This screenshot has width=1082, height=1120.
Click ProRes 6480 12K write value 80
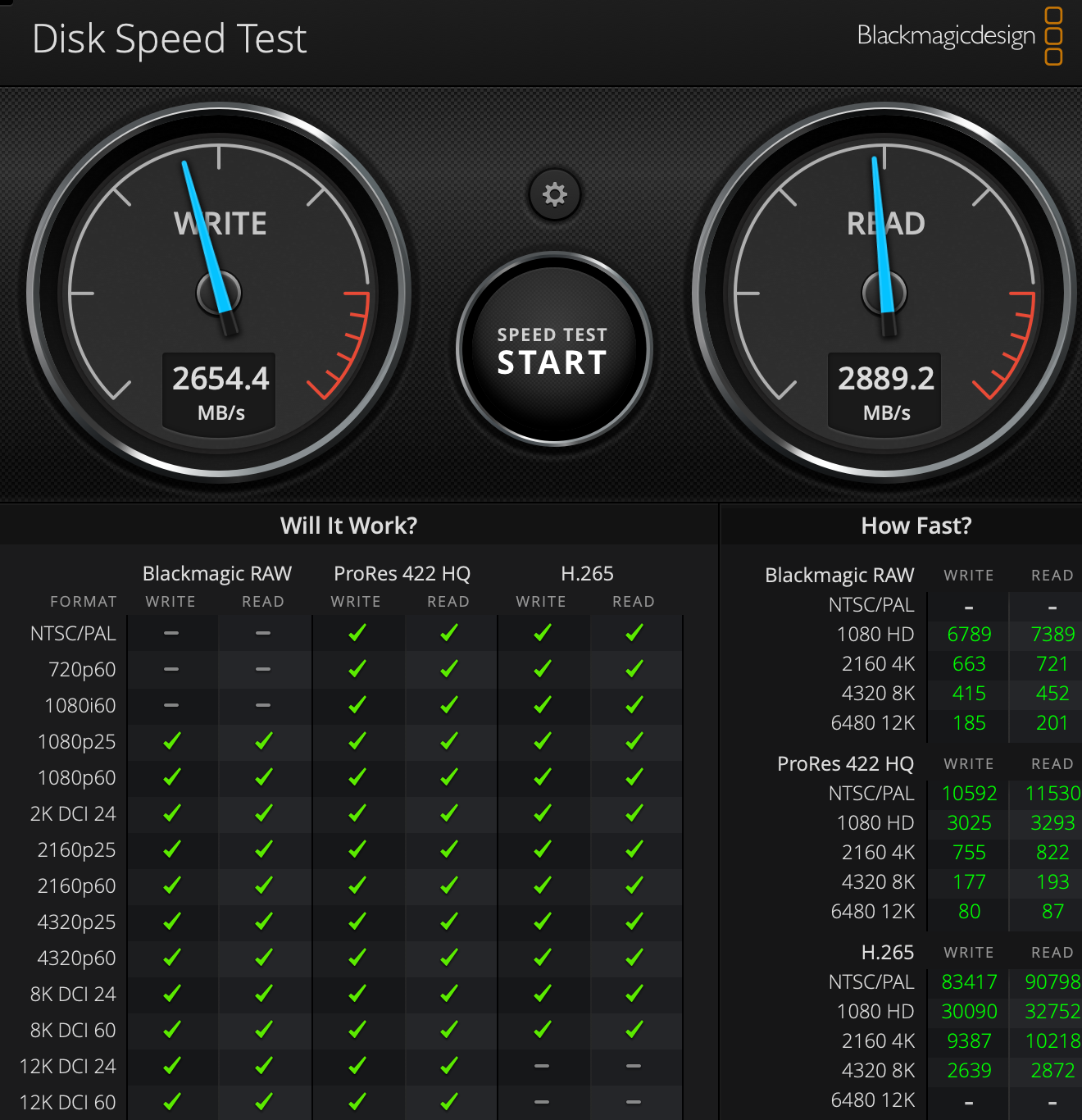click(x=969, y=912)
